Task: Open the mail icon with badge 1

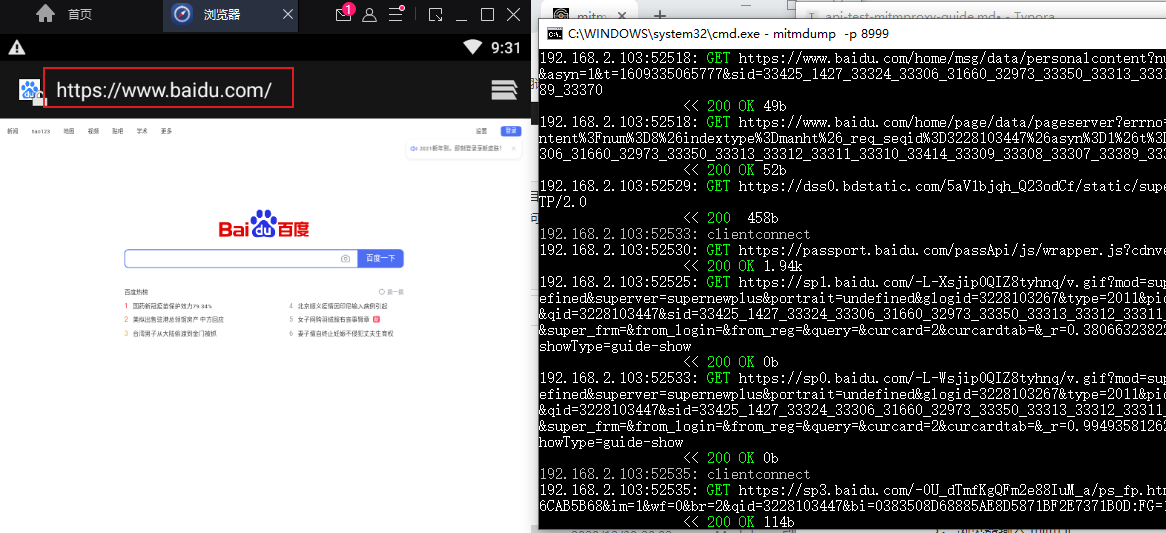Action: pos(344,15)
